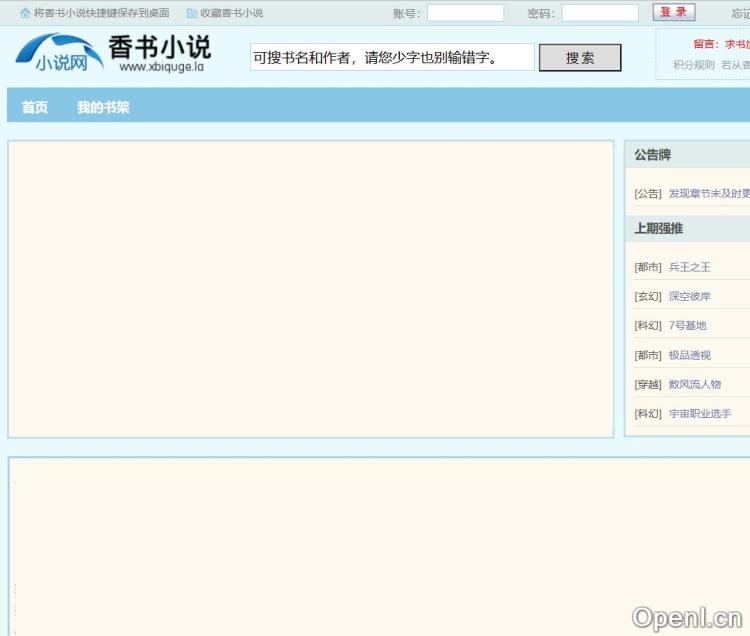
Task: Click the home icon for saving desktop shortcut
Action: coord(25,13)
